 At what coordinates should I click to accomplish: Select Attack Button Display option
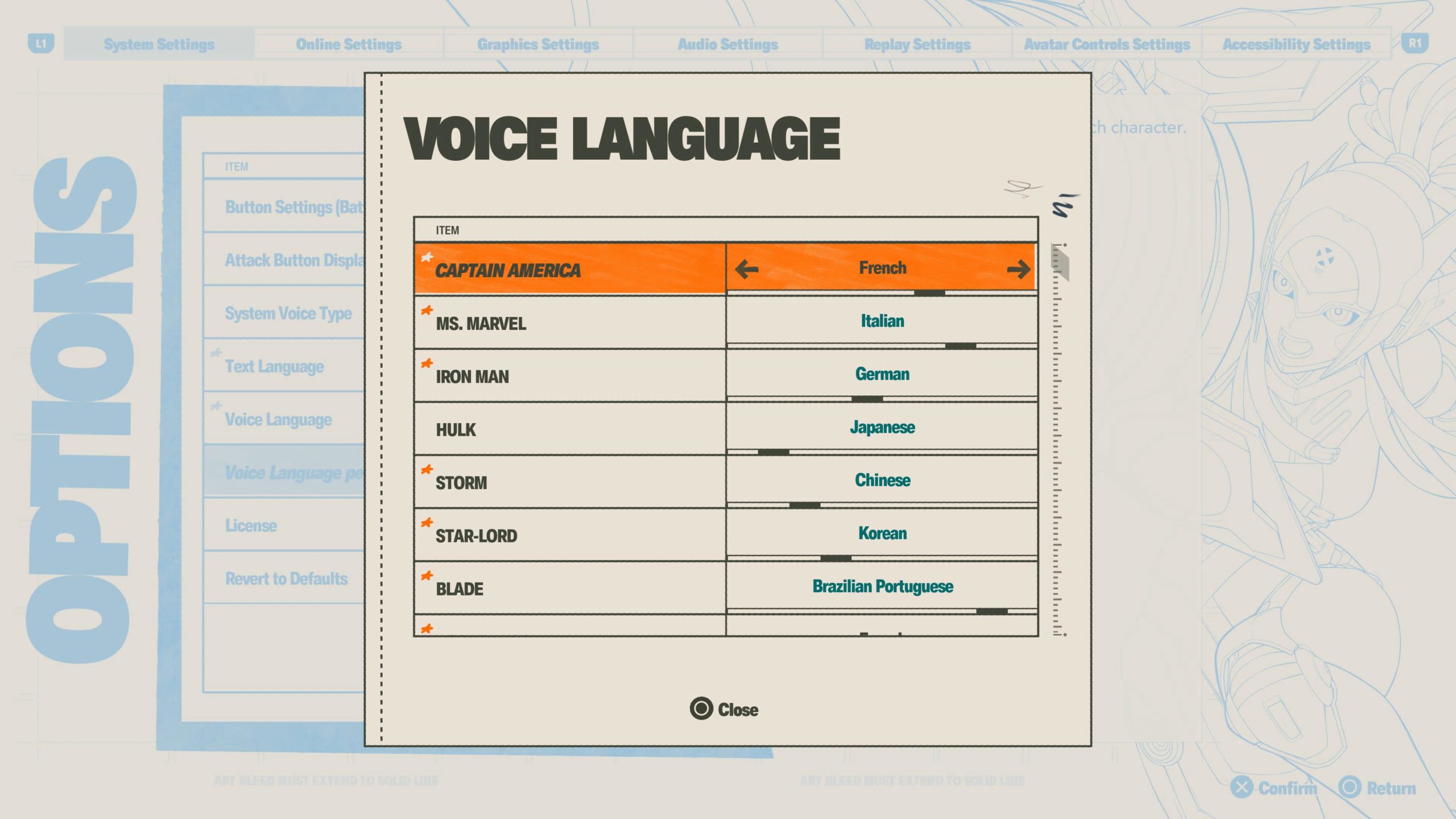click(284, 260)
